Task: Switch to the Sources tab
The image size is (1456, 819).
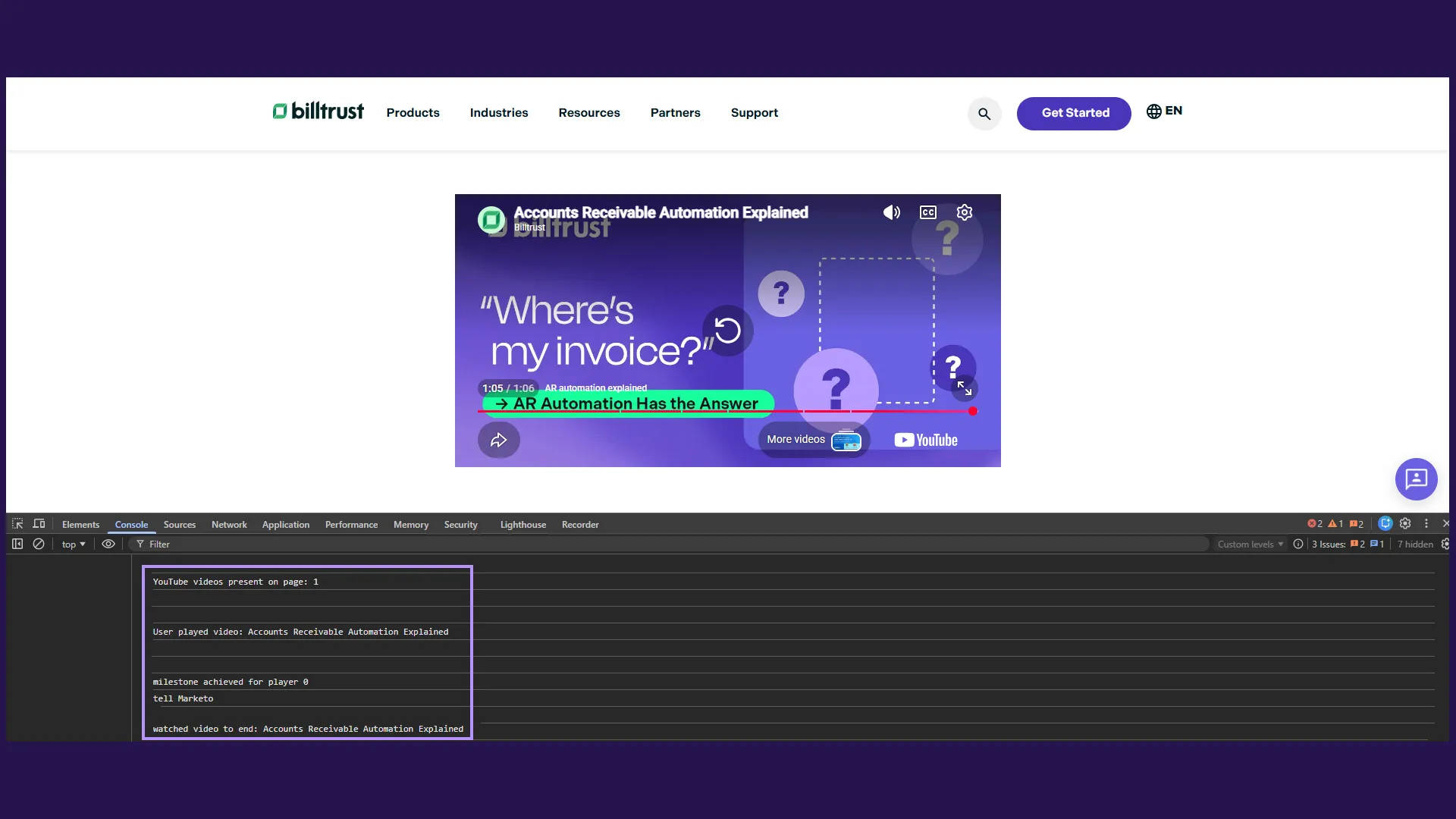Action: 180,525
